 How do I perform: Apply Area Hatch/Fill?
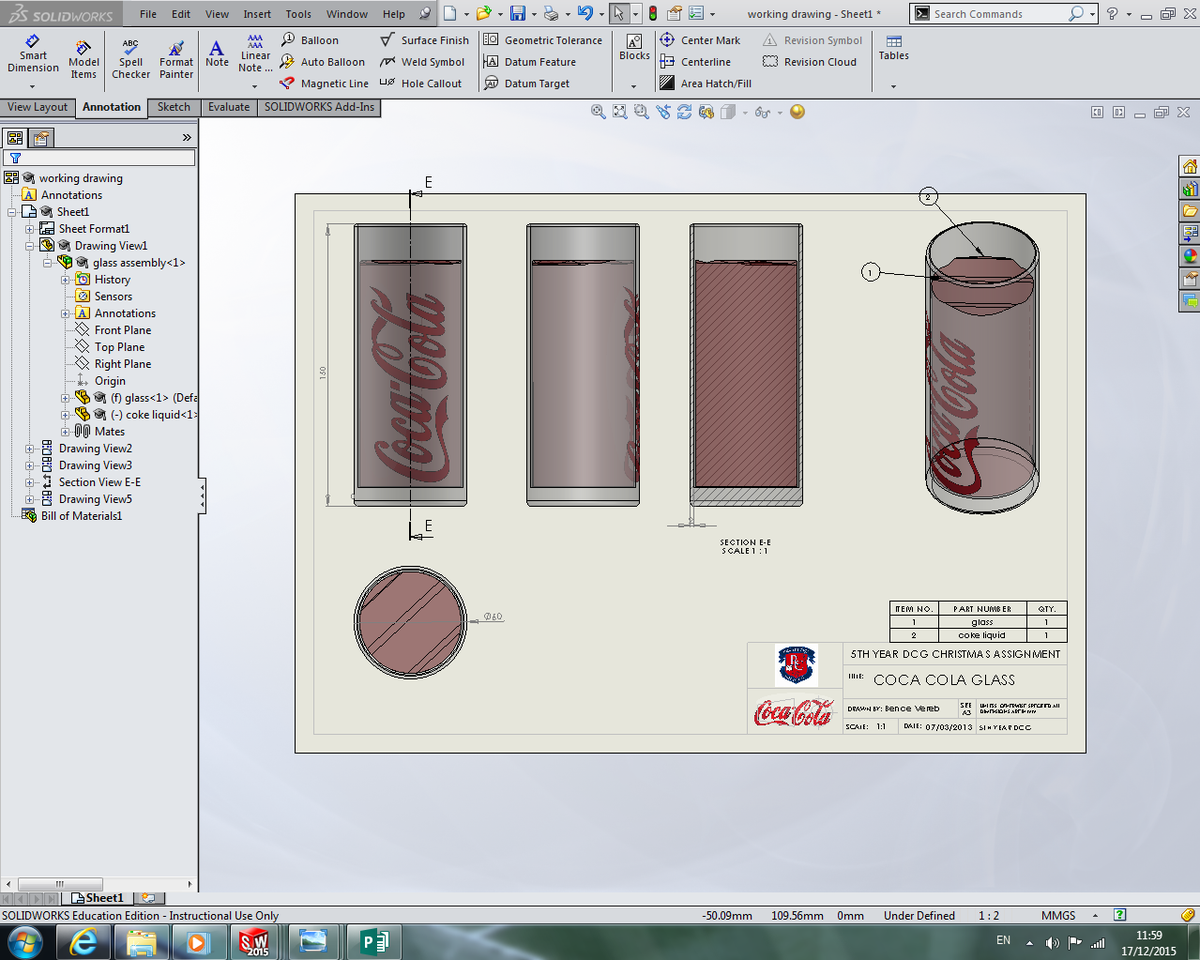tap(705, 84)
